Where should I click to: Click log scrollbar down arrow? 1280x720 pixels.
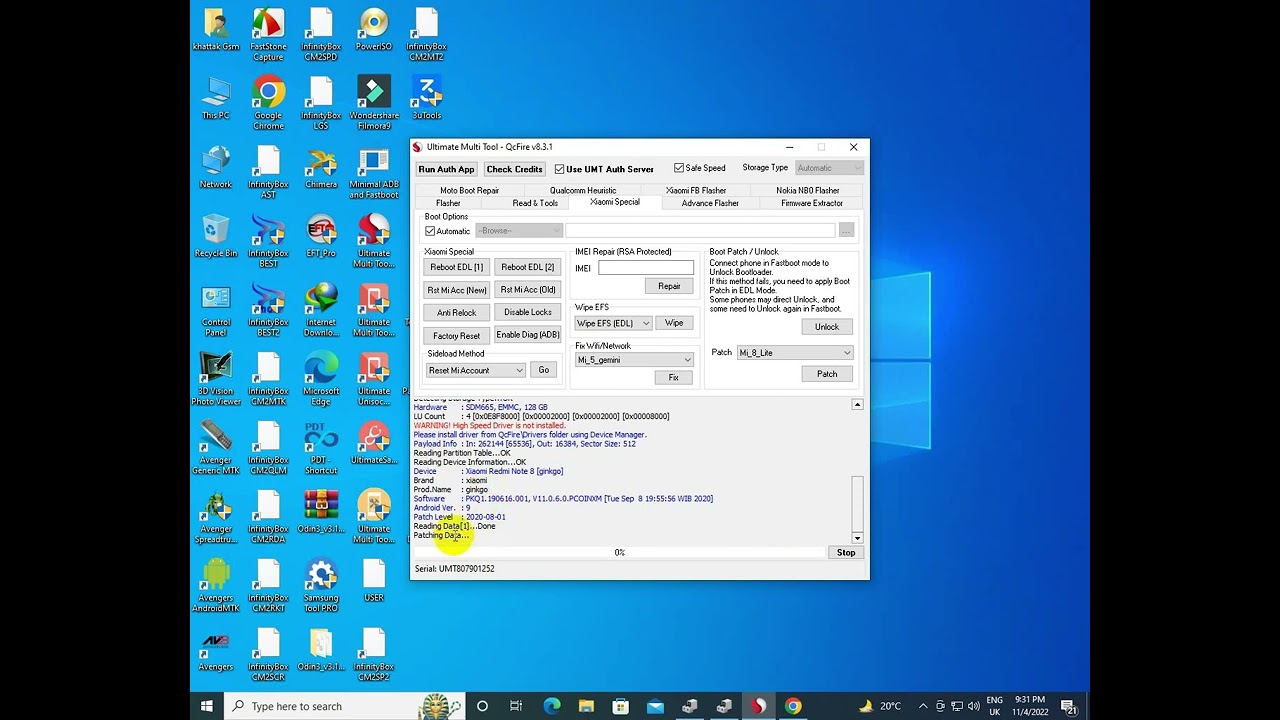(857, 538)
